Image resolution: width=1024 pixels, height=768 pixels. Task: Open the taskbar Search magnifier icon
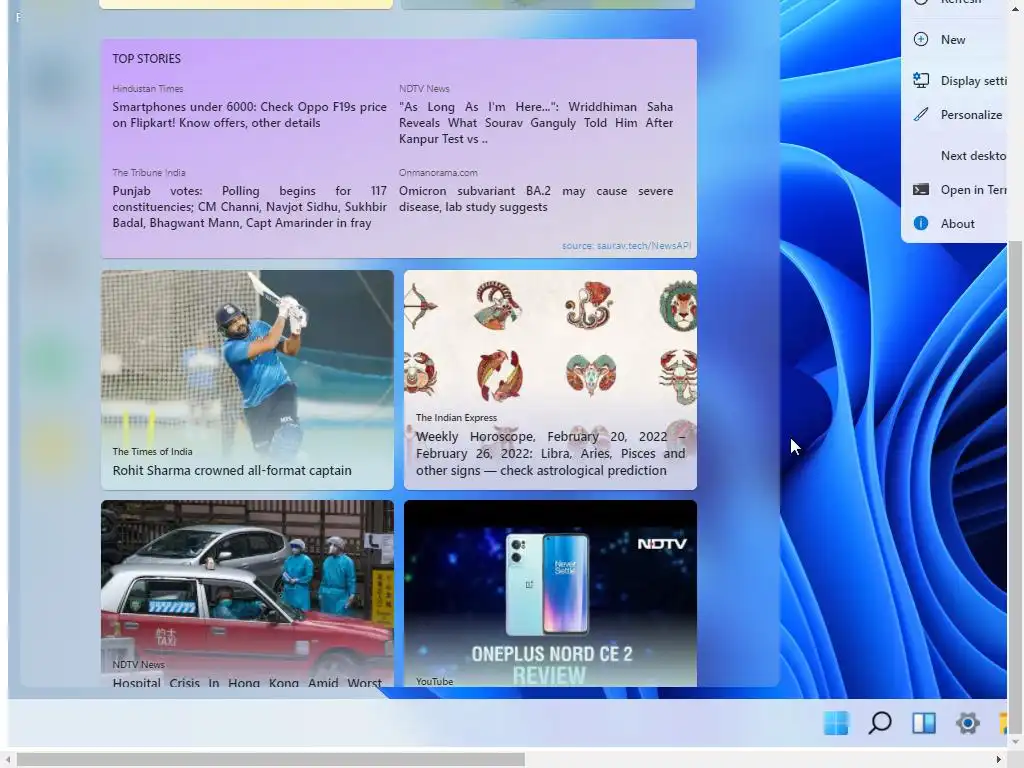pyautogui.click(x=880, y=722)
